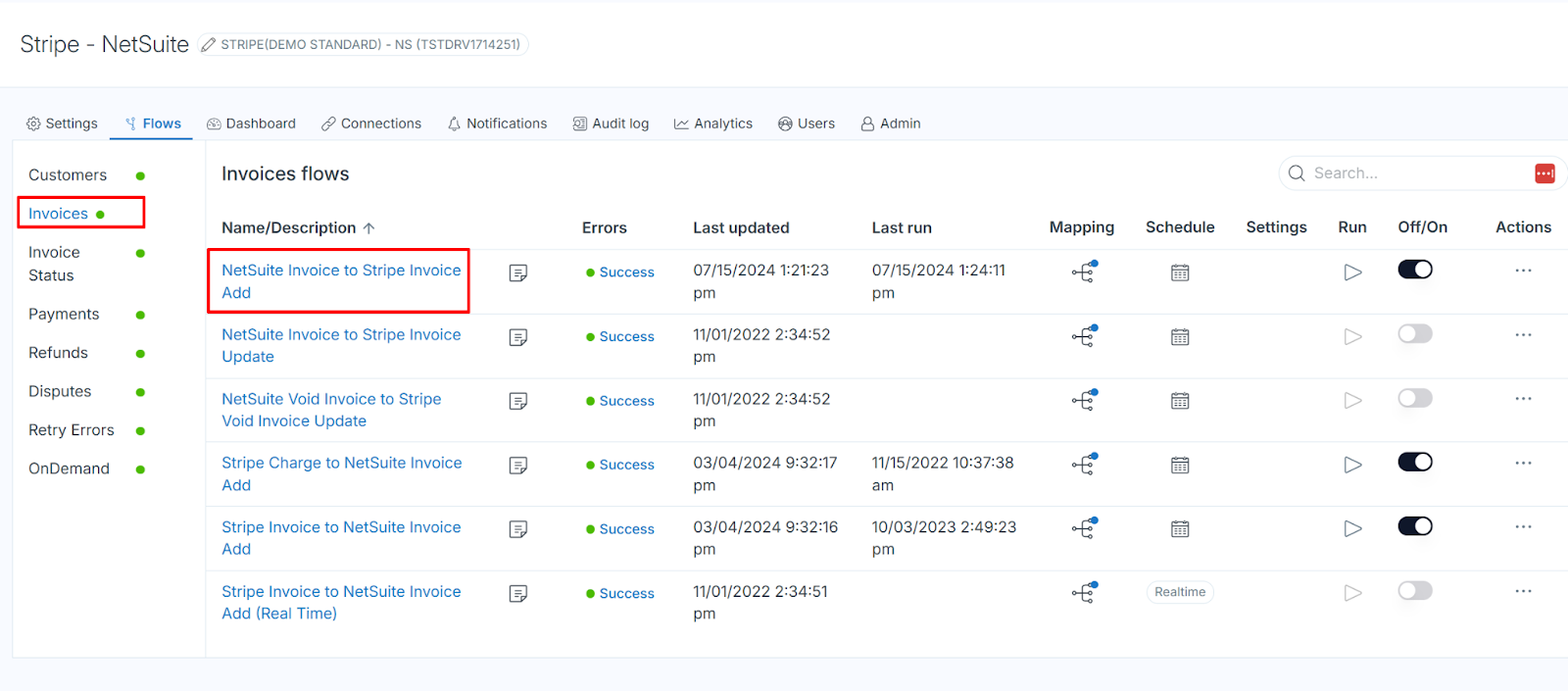Select OnDemand flow group in sidebar
The width and height of the screenshot is (1568, 691).
pos(69,469)
